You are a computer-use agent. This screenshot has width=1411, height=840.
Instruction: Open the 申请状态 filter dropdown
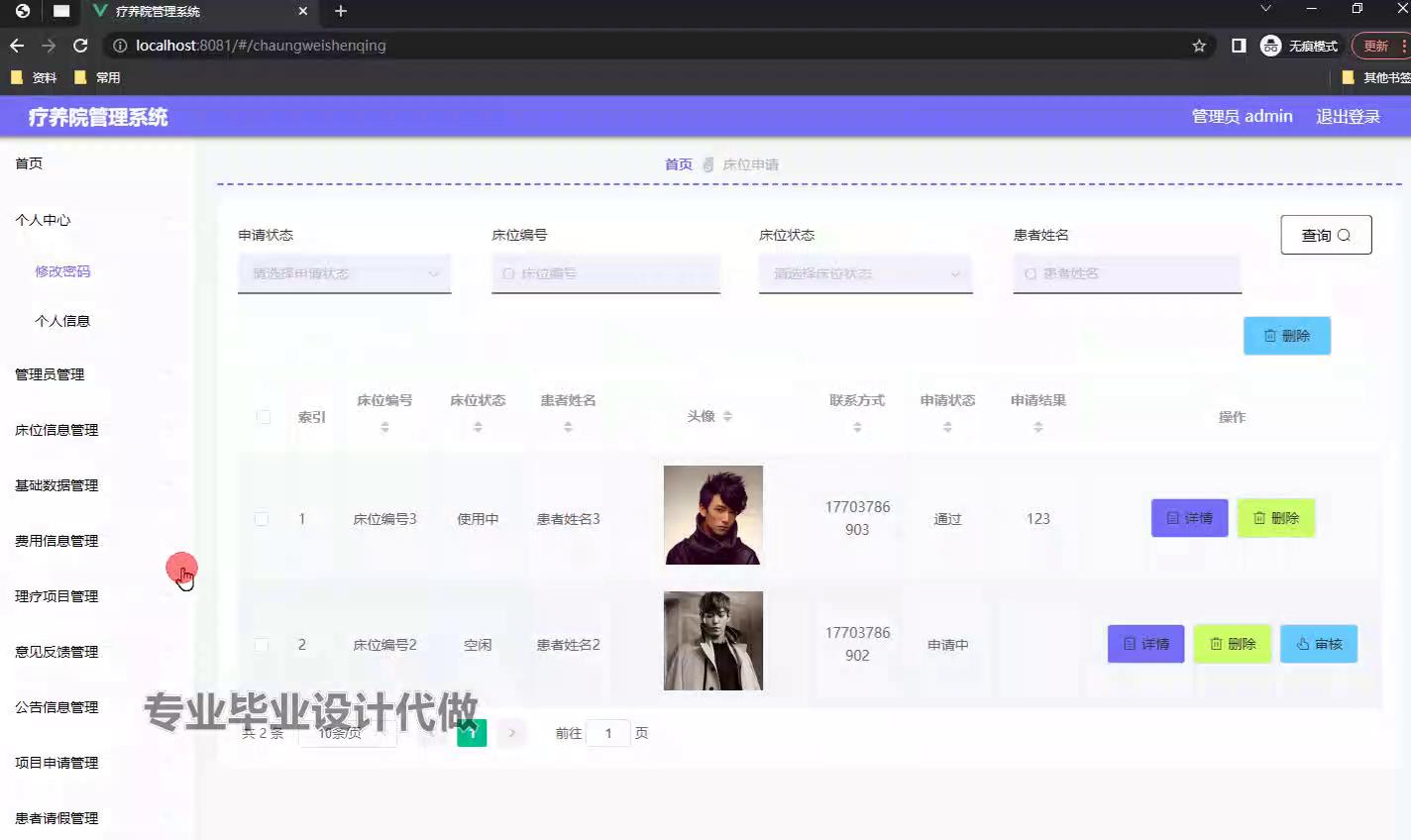(344, 273)
